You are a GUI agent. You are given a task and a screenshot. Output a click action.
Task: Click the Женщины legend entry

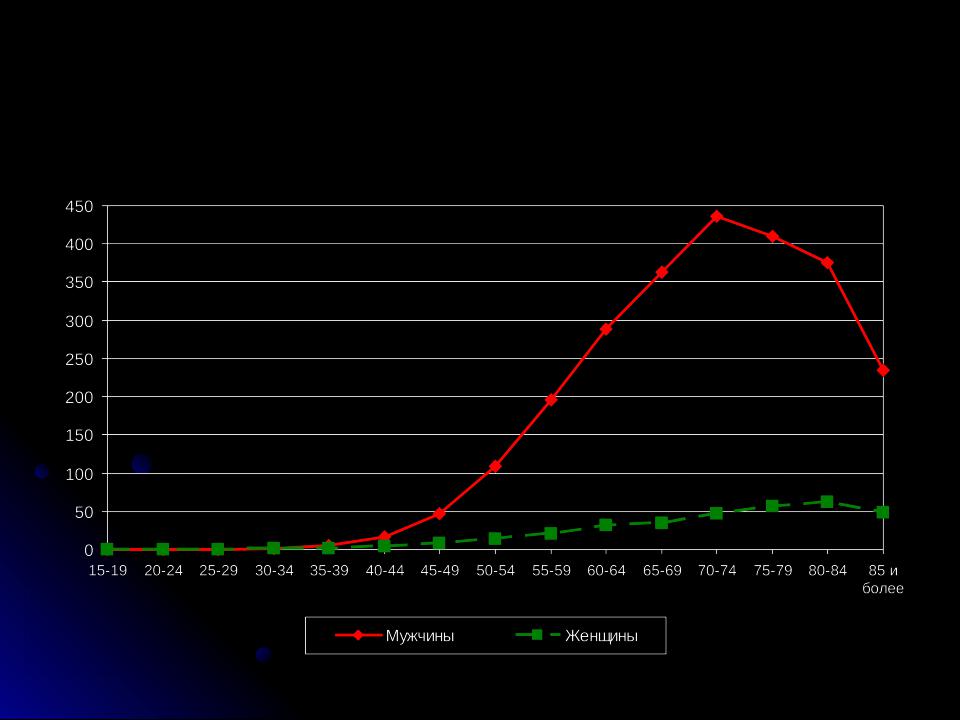click(577, 636)
